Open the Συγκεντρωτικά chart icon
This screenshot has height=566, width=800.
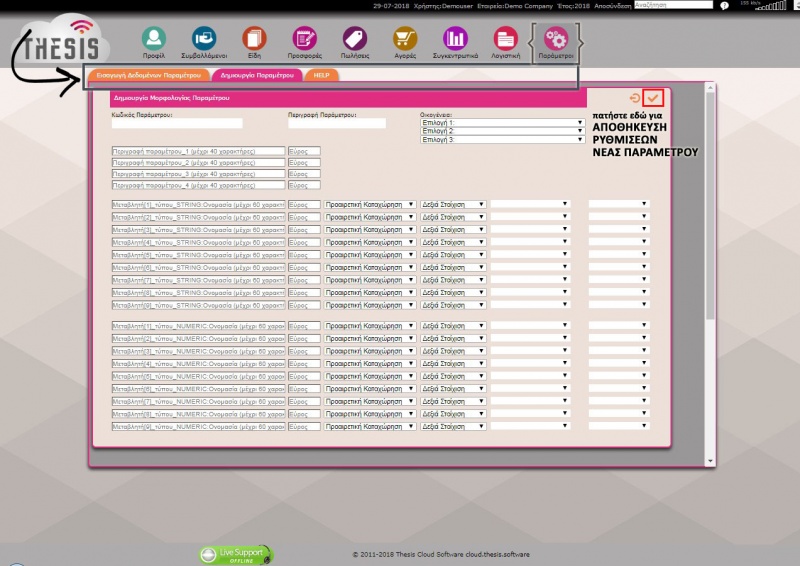tap(456, 39)
